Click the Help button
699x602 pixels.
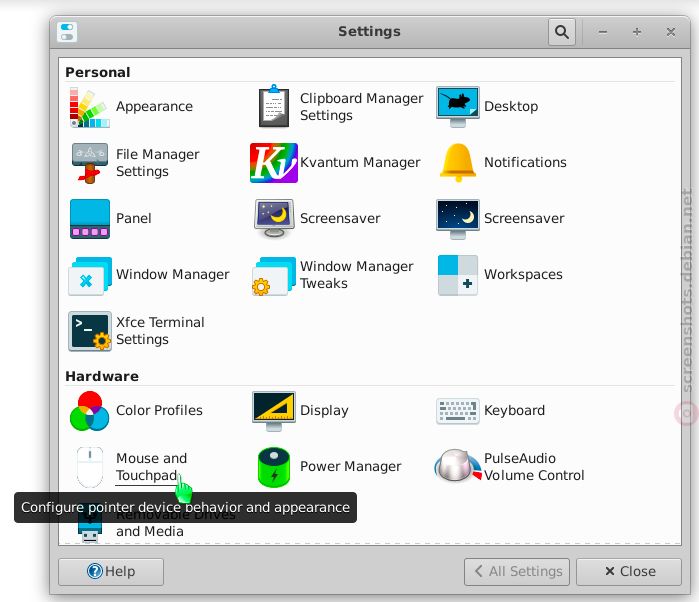(x=111, y=572)
